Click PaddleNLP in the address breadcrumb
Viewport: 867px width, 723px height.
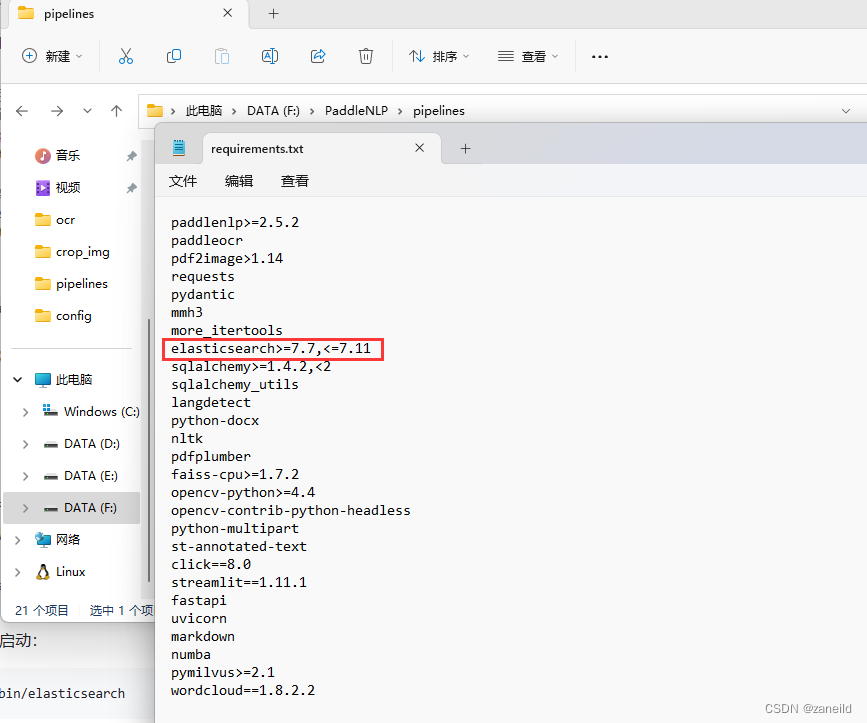point(357,111)
